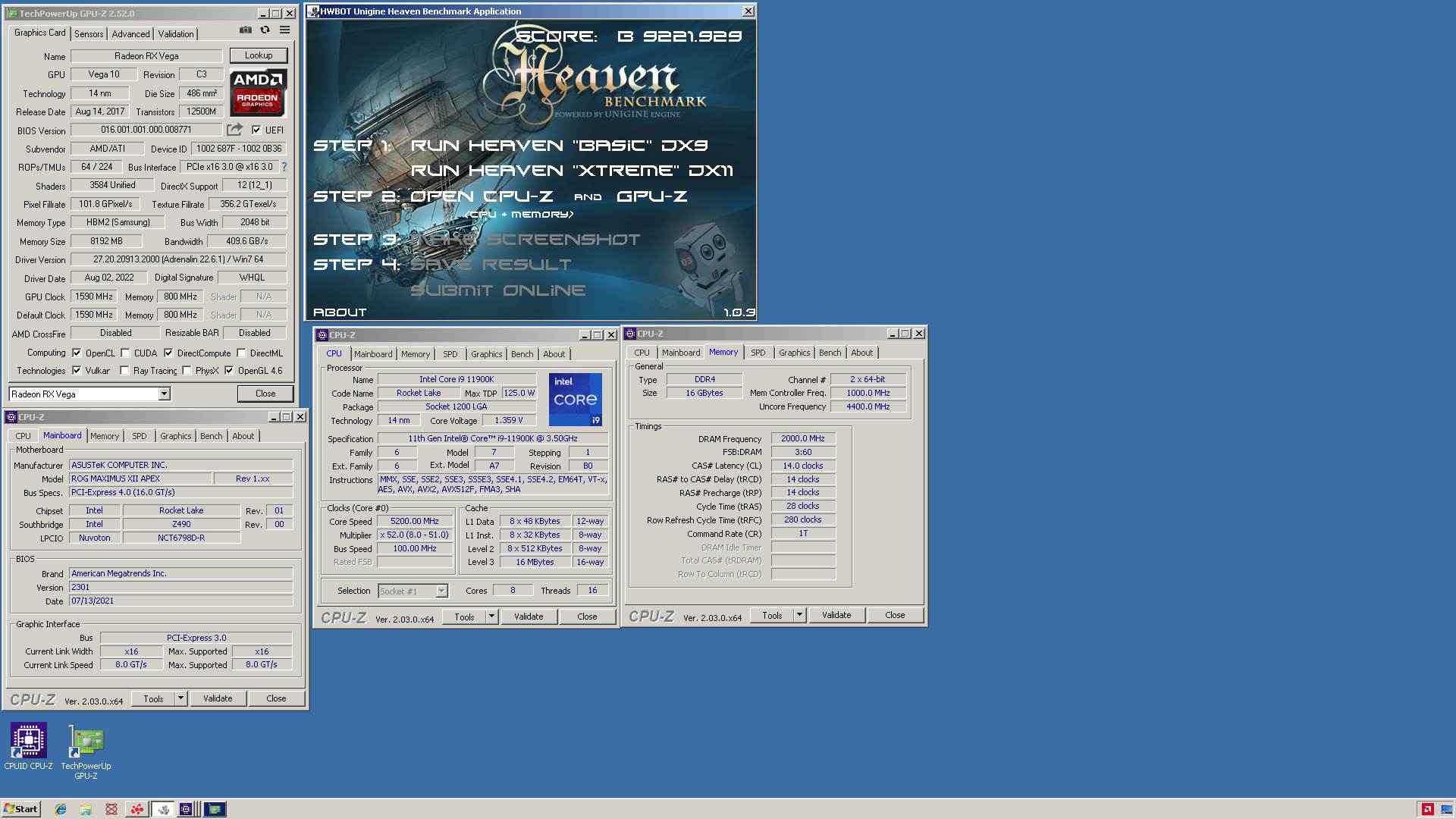Click the DRAM Frequency 2000.0 MHz value
Screen dimensions: 1456x819
(x=803, y=439)
